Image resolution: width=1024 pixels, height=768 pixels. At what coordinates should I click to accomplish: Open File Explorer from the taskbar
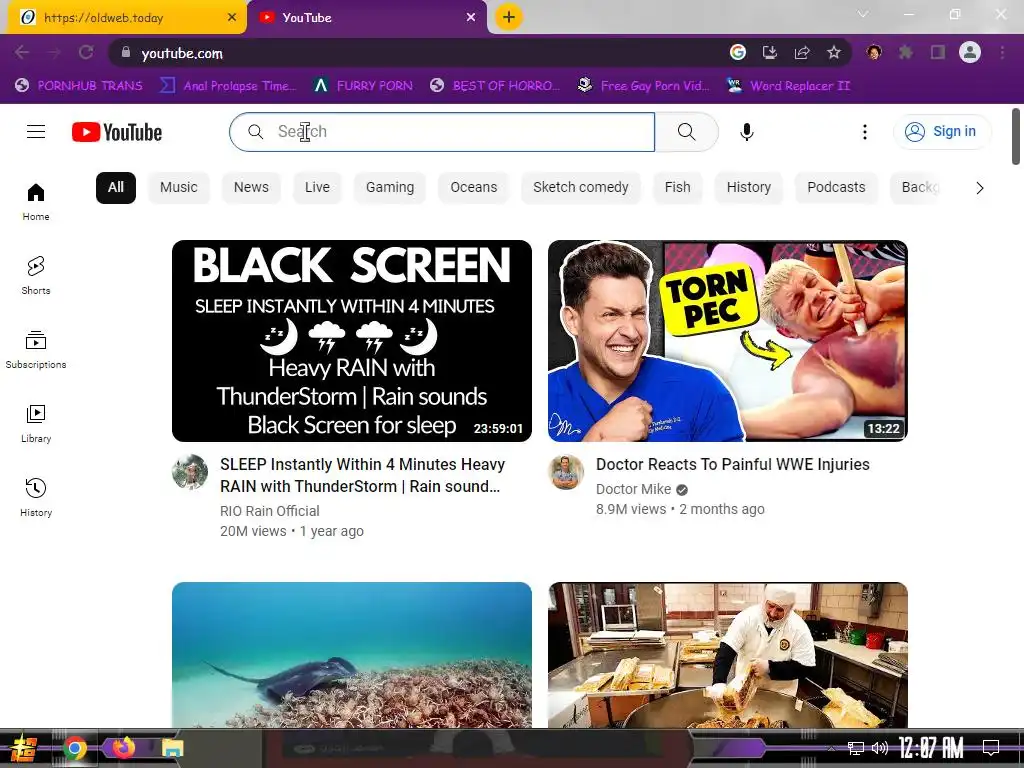[x=172, y=748]
